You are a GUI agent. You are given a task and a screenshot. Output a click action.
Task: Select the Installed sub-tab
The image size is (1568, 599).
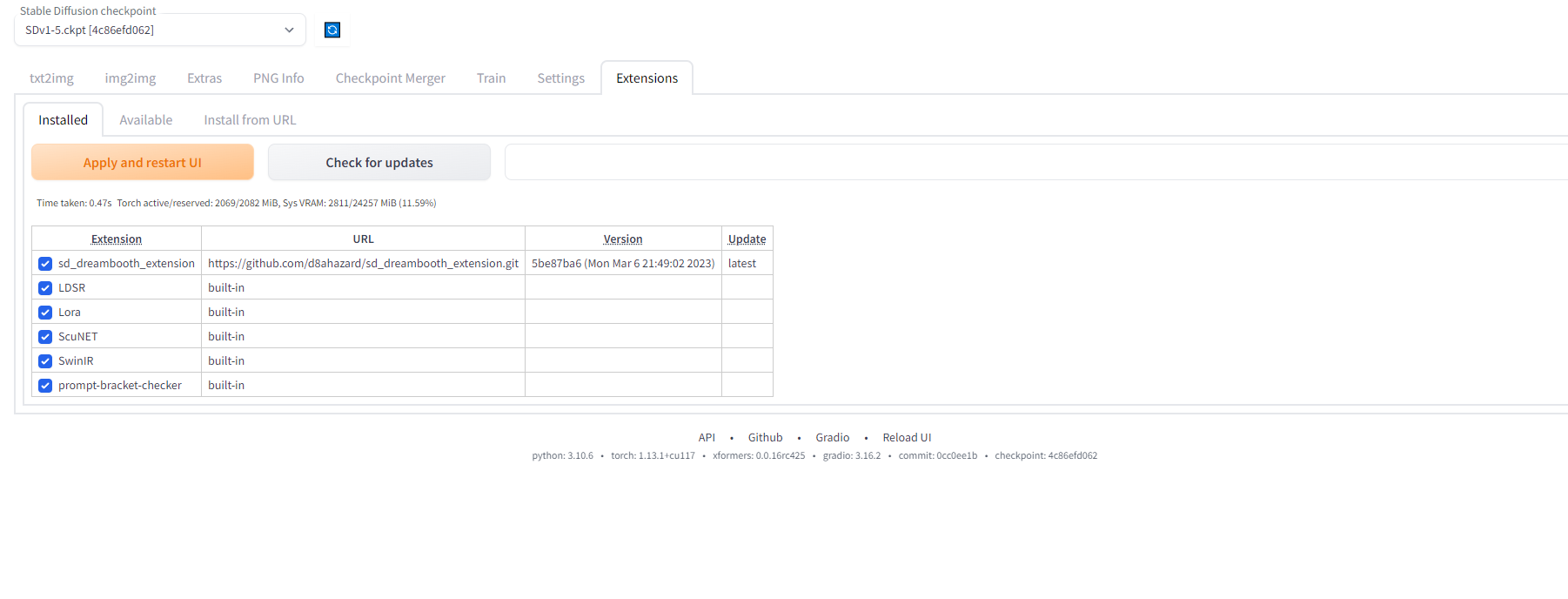coord(63,120)
